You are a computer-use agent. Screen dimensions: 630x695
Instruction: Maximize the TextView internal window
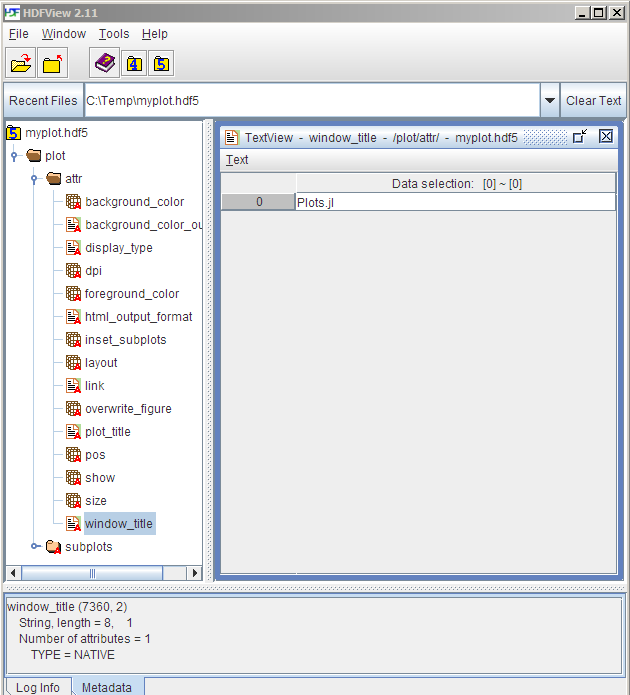(x=580, y=137)
